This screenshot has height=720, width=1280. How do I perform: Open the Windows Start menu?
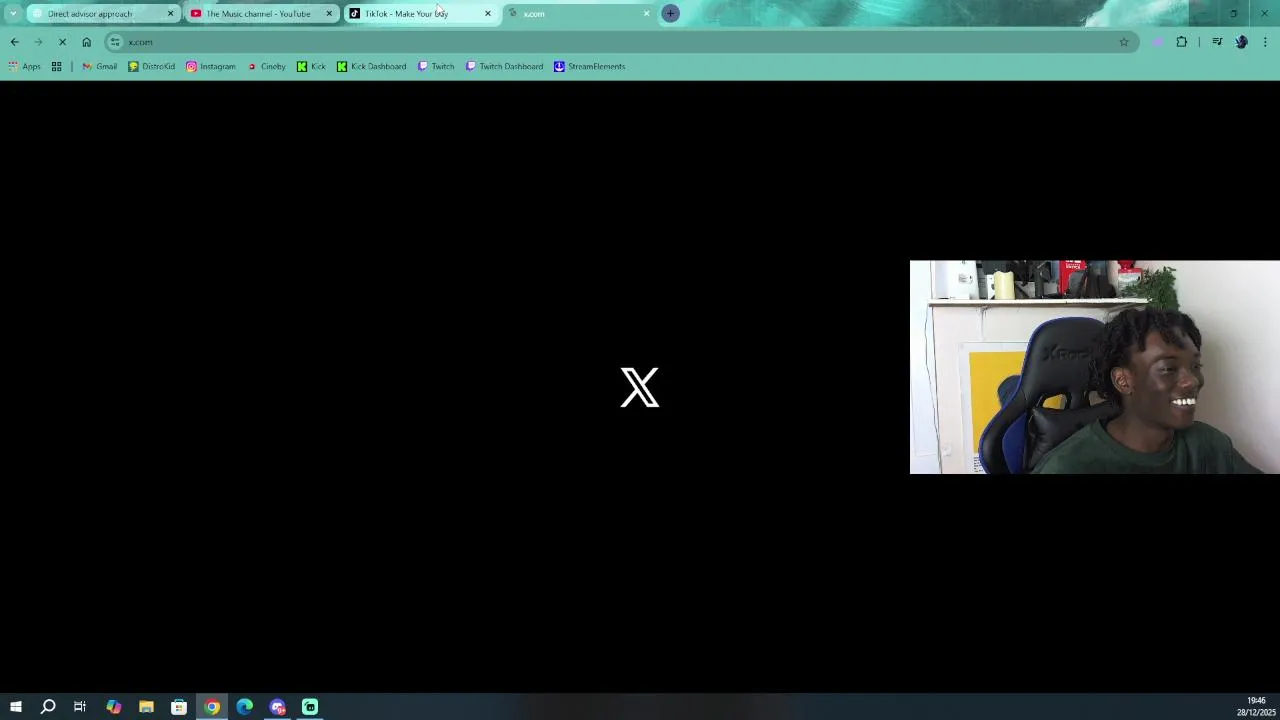pos(15,707)
